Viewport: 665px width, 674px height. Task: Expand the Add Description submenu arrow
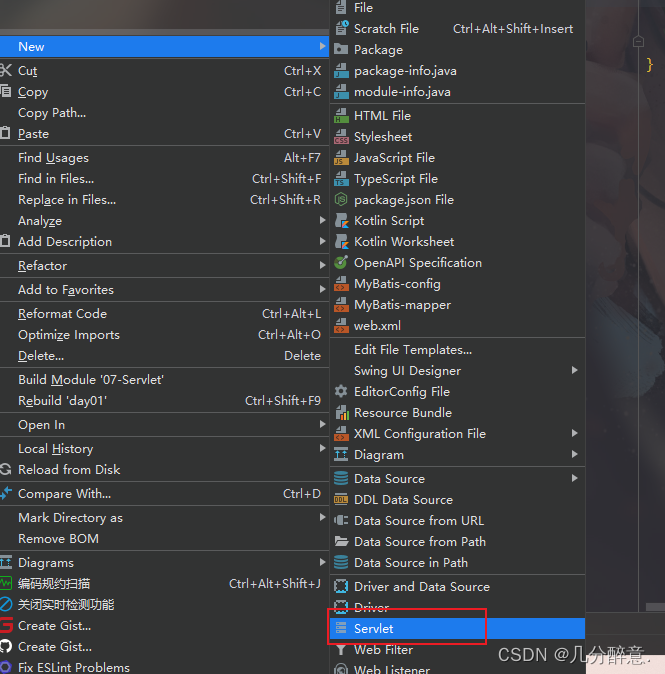(322, 241)
